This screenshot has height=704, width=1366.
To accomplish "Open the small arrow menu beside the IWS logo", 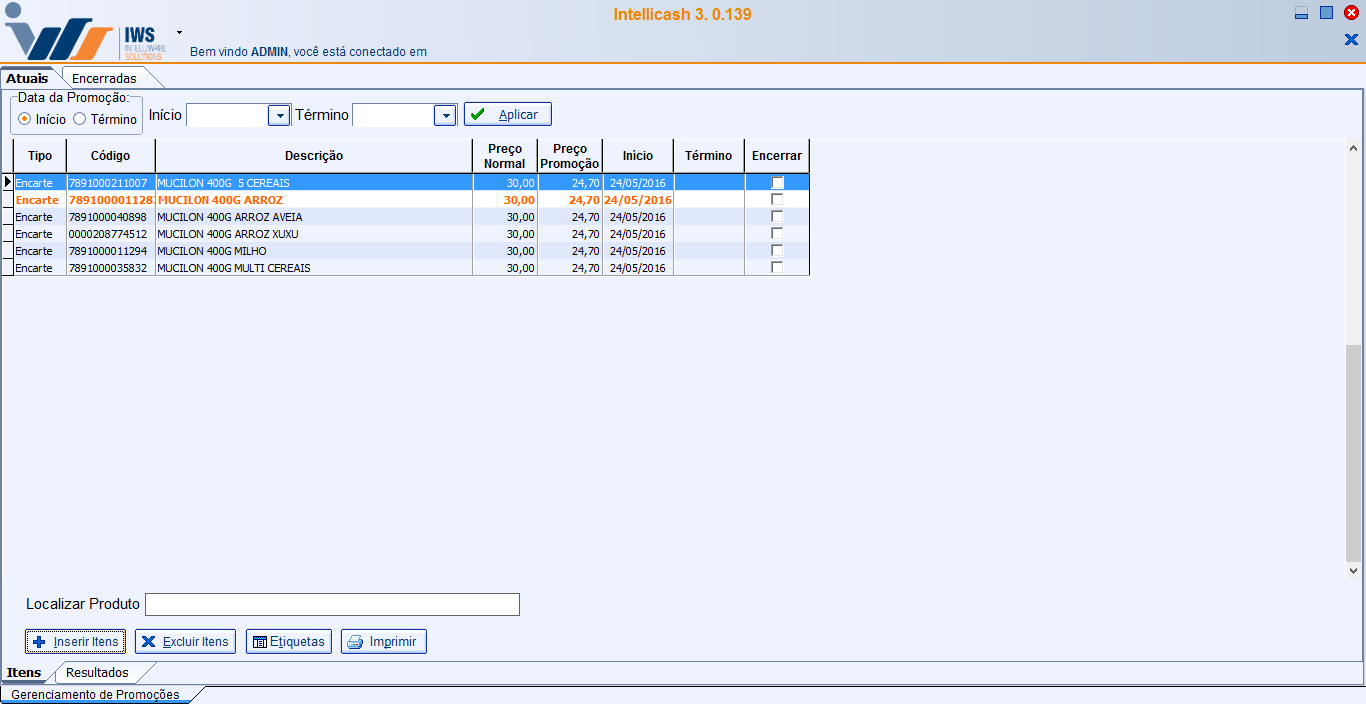I will [x=179, y=32].
